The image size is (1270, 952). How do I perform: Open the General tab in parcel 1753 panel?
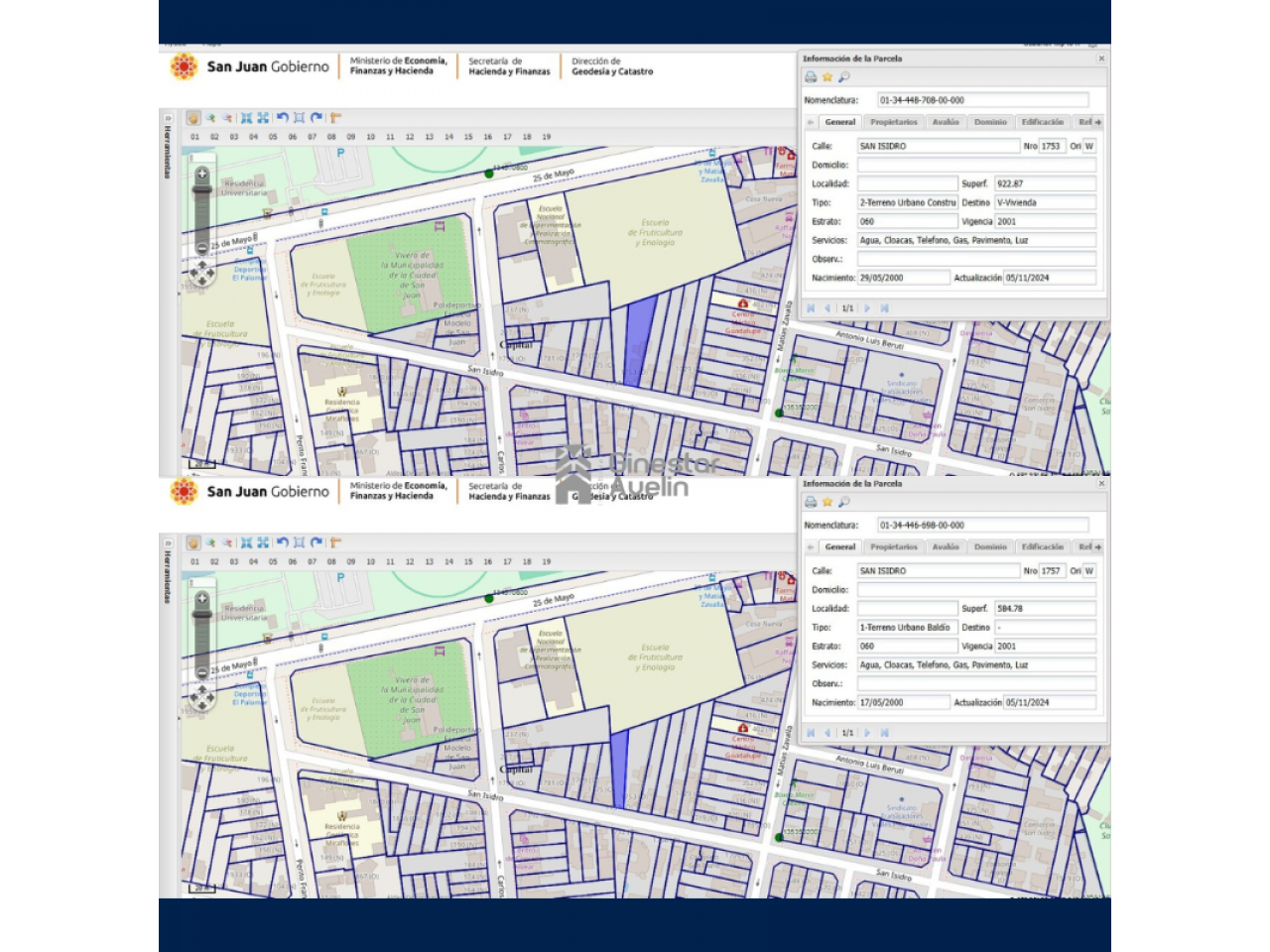(x=840, y=122)
